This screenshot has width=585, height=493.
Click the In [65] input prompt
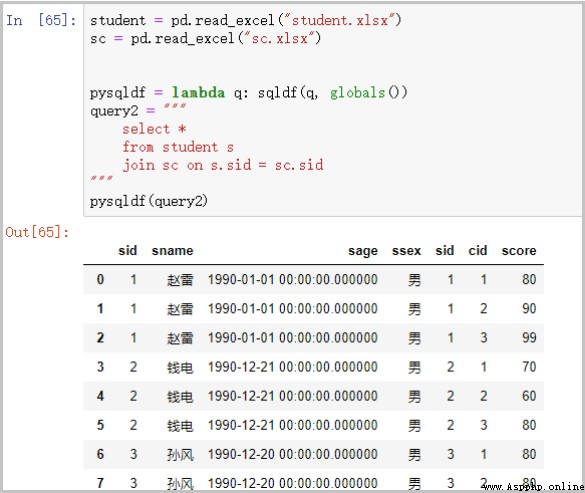pos(41,20)
